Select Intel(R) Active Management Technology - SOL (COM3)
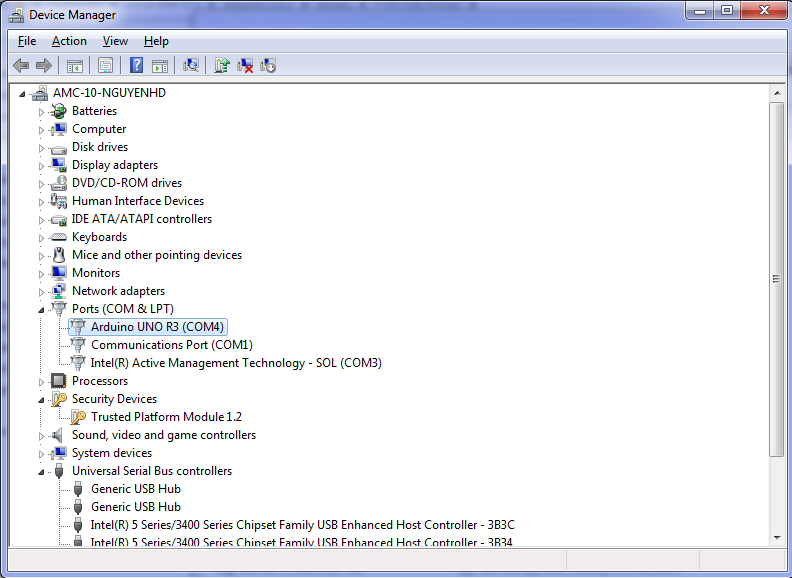 [236, 363]
